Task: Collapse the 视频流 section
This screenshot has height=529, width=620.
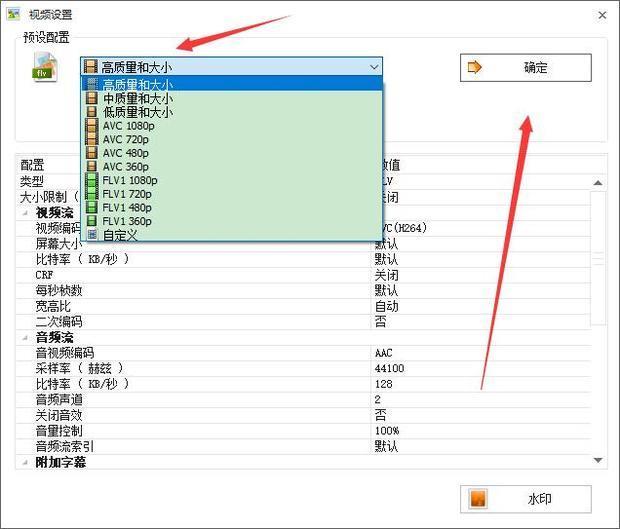Action: 25,213
